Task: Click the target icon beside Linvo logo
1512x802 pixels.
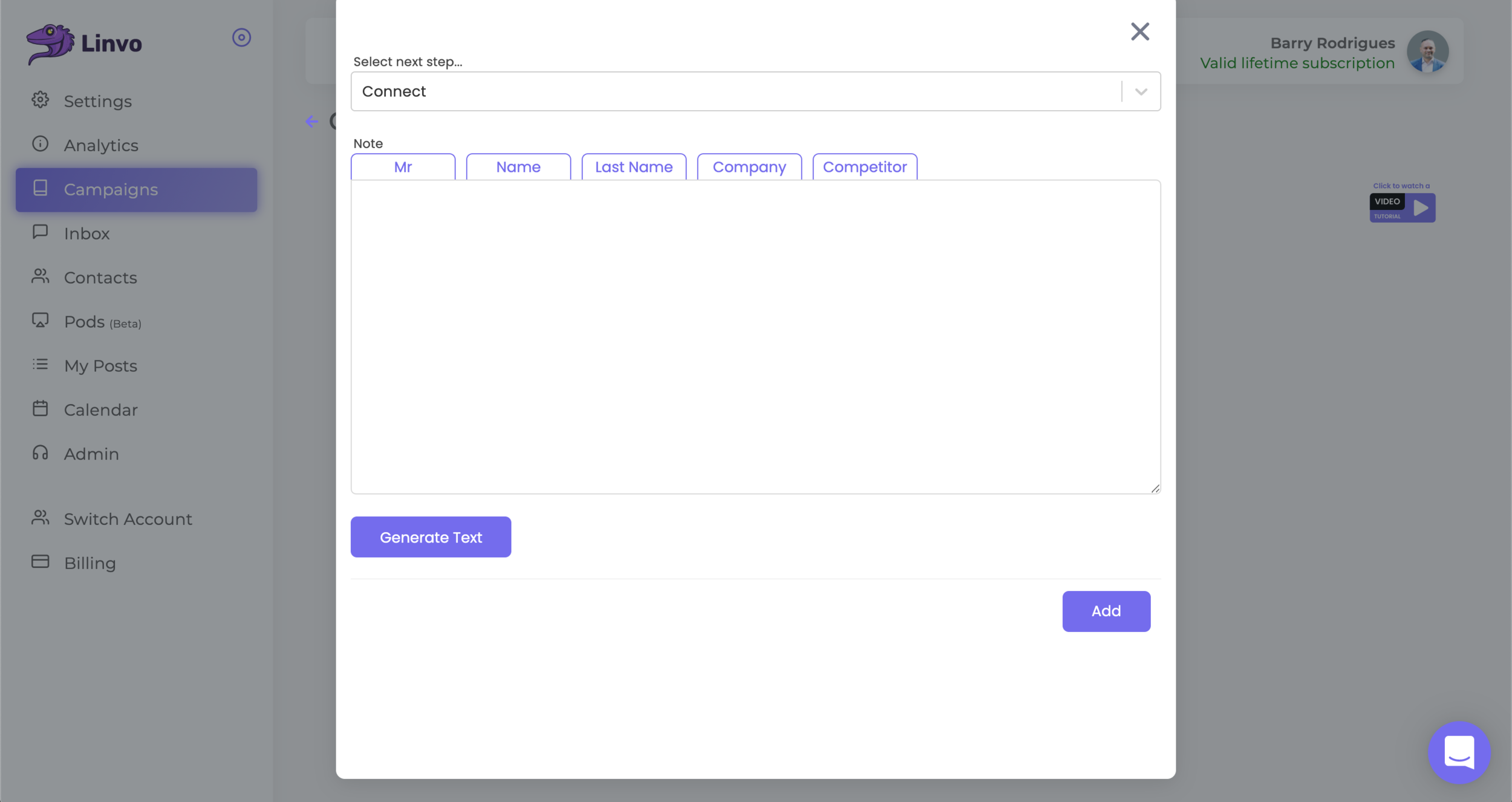Action: pyautogui.click(x=241, y=37)
